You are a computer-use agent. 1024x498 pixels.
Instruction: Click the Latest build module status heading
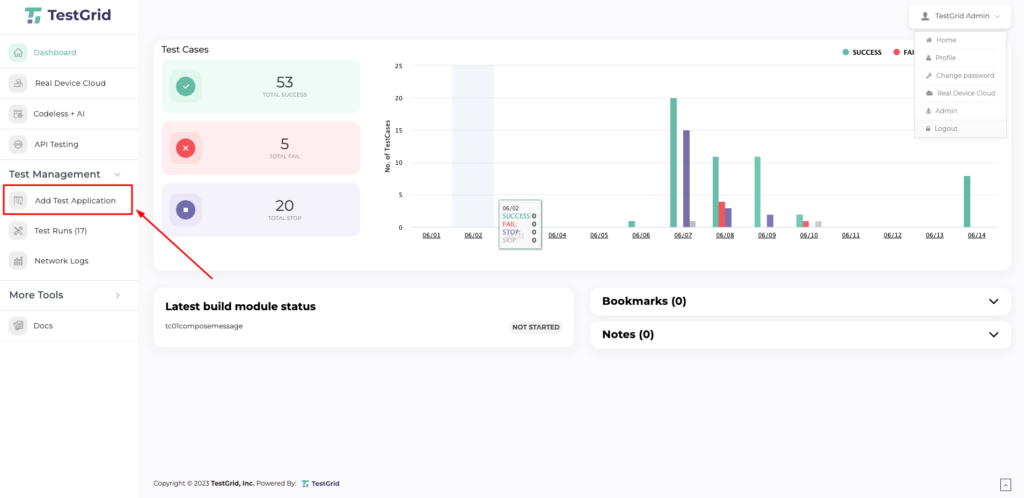(x=240, y=306)
